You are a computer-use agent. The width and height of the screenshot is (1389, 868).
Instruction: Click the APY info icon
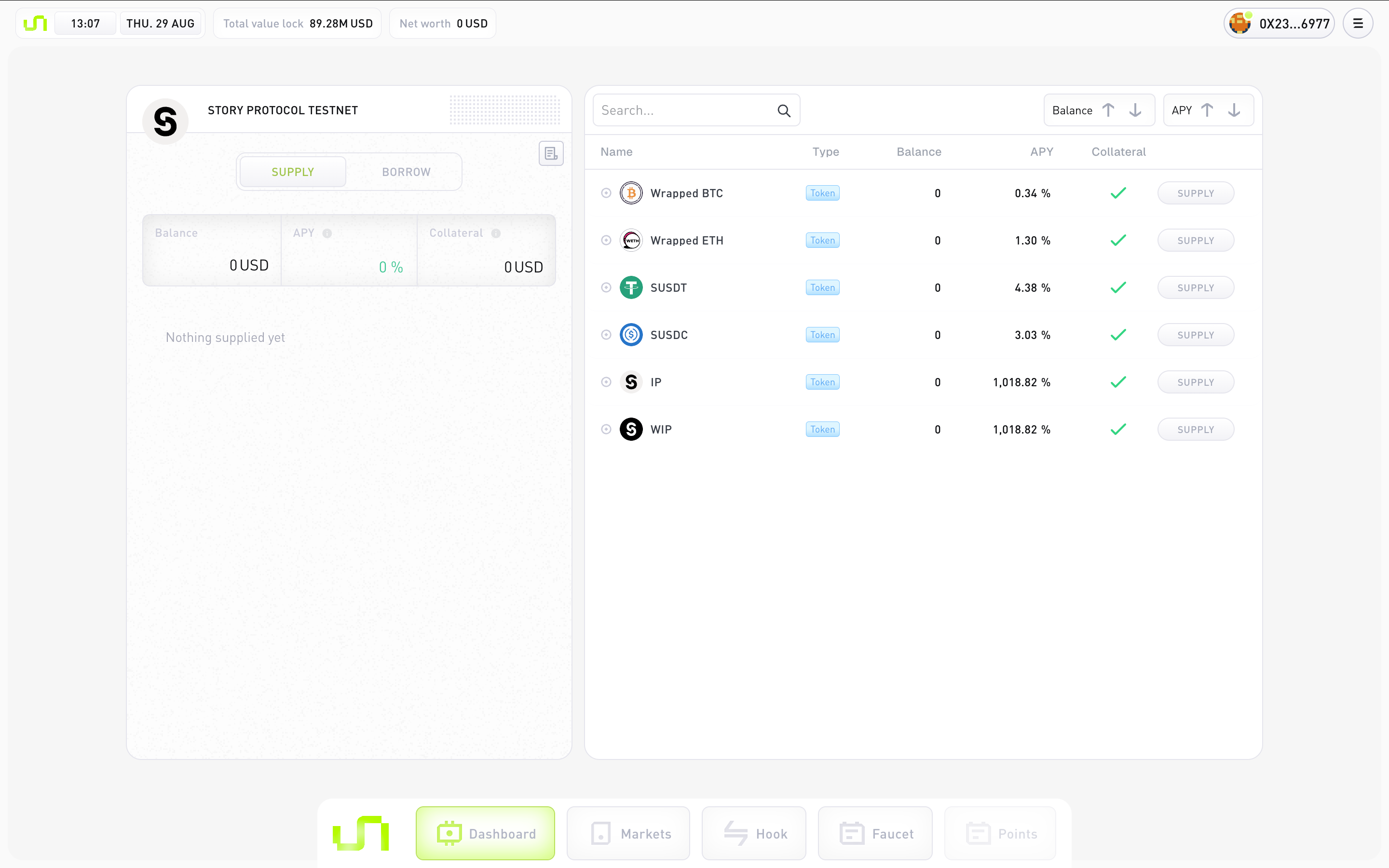coord(327,233)
